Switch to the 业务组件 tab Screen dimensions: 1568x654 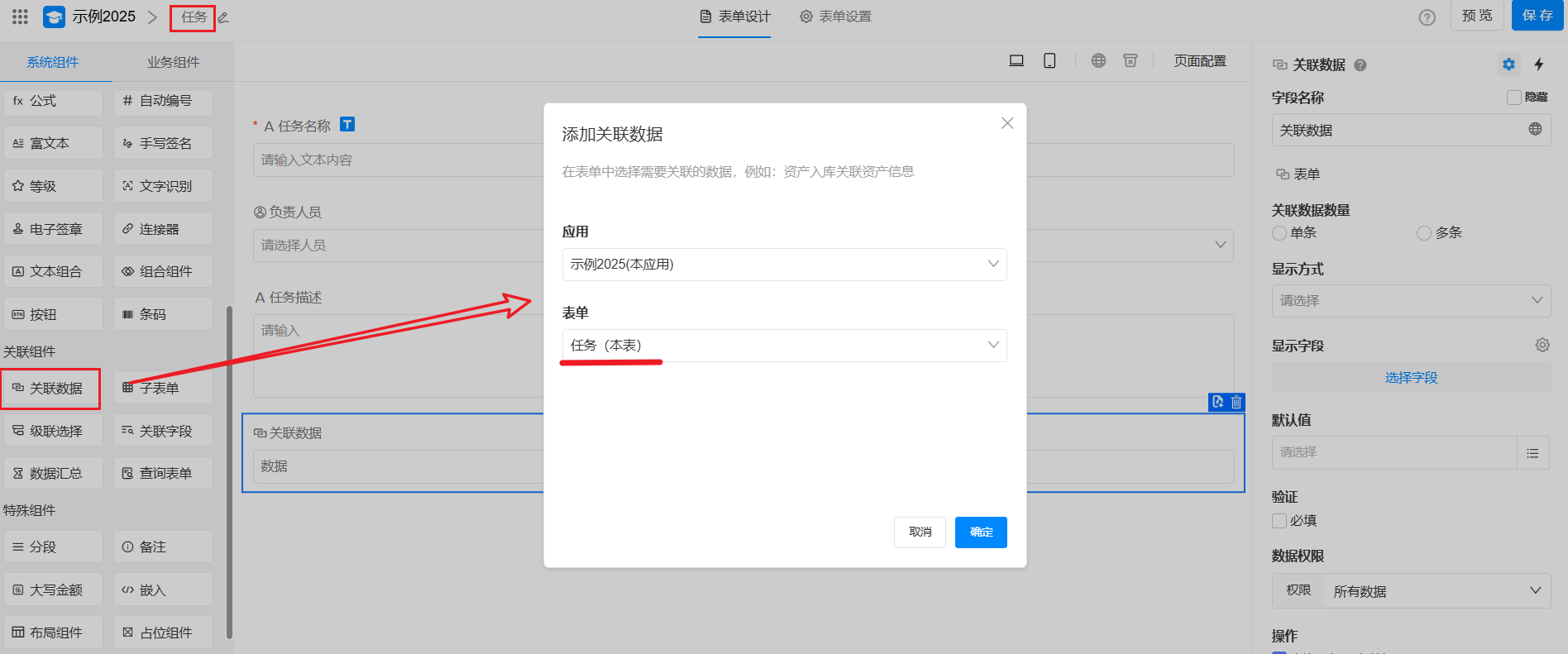173,62
